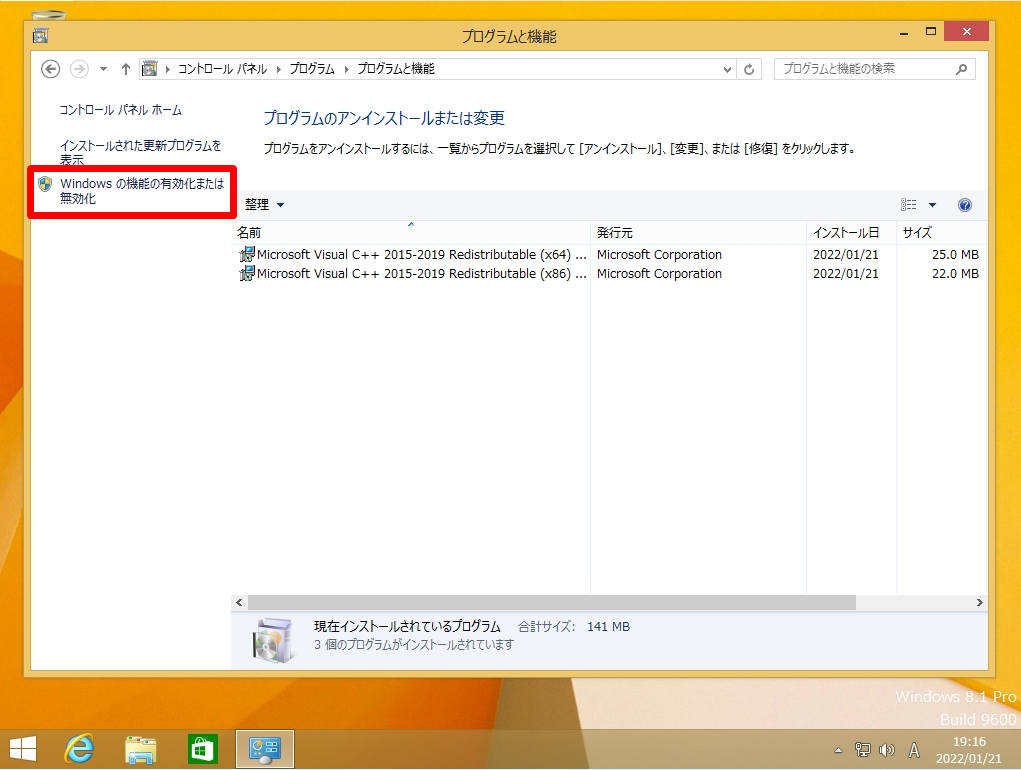
Task: Go up one level with the Up arrow
Action: pyautogui.click(x=126, y=69)
